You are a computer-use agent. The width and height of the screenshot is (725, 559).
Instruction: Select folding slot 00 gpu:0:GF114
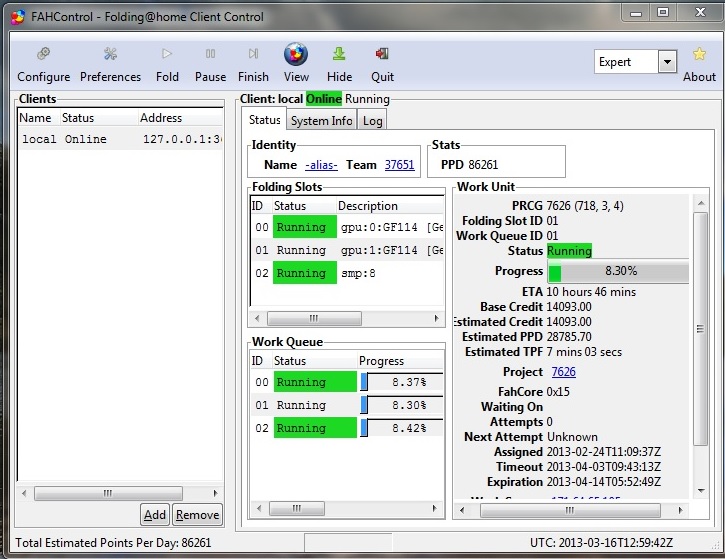click(347, 227)
